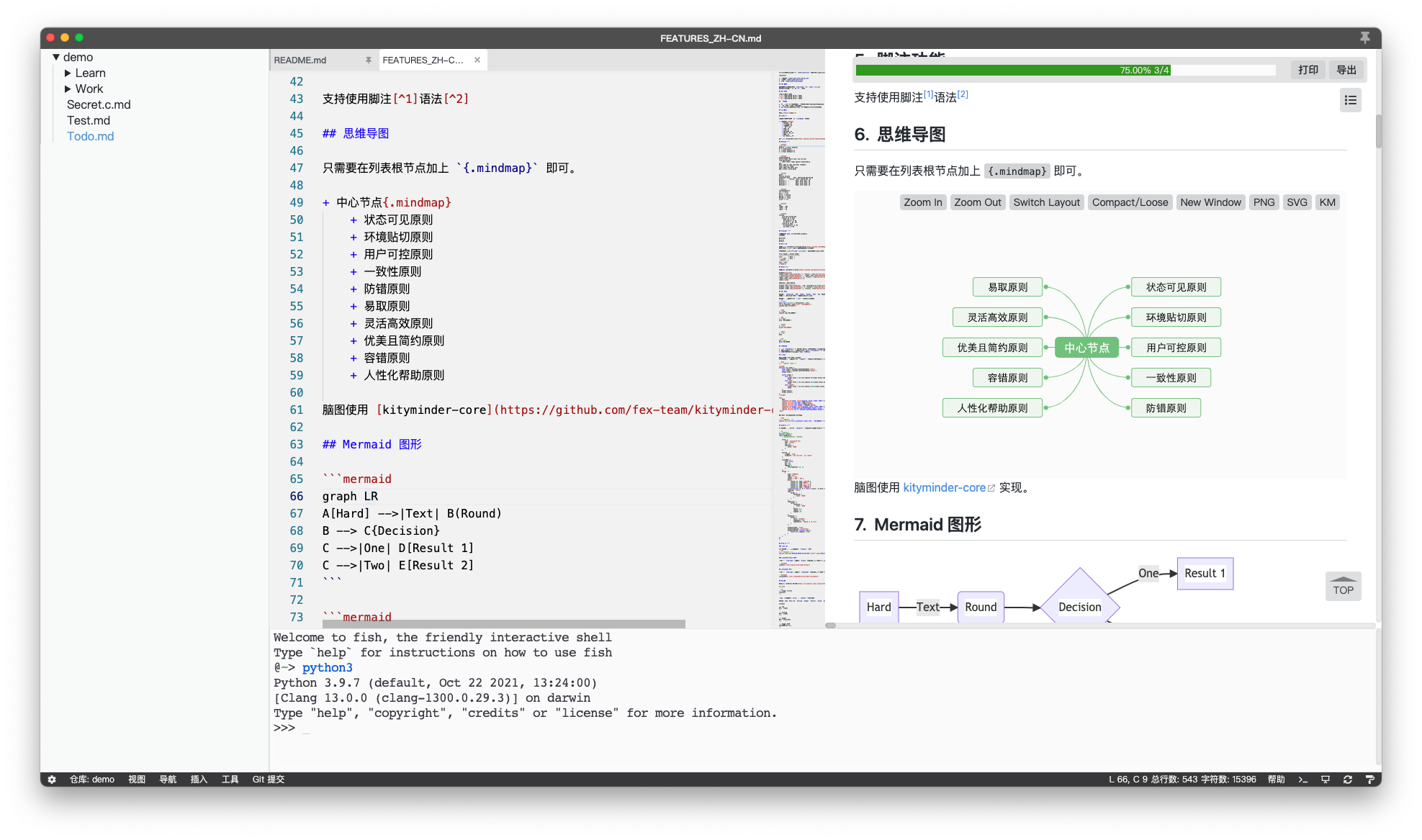This screenshot has height=840, width=1422.
Task: Toggle the Compact/Loose layout option
Action: (x=1129, y=203)
